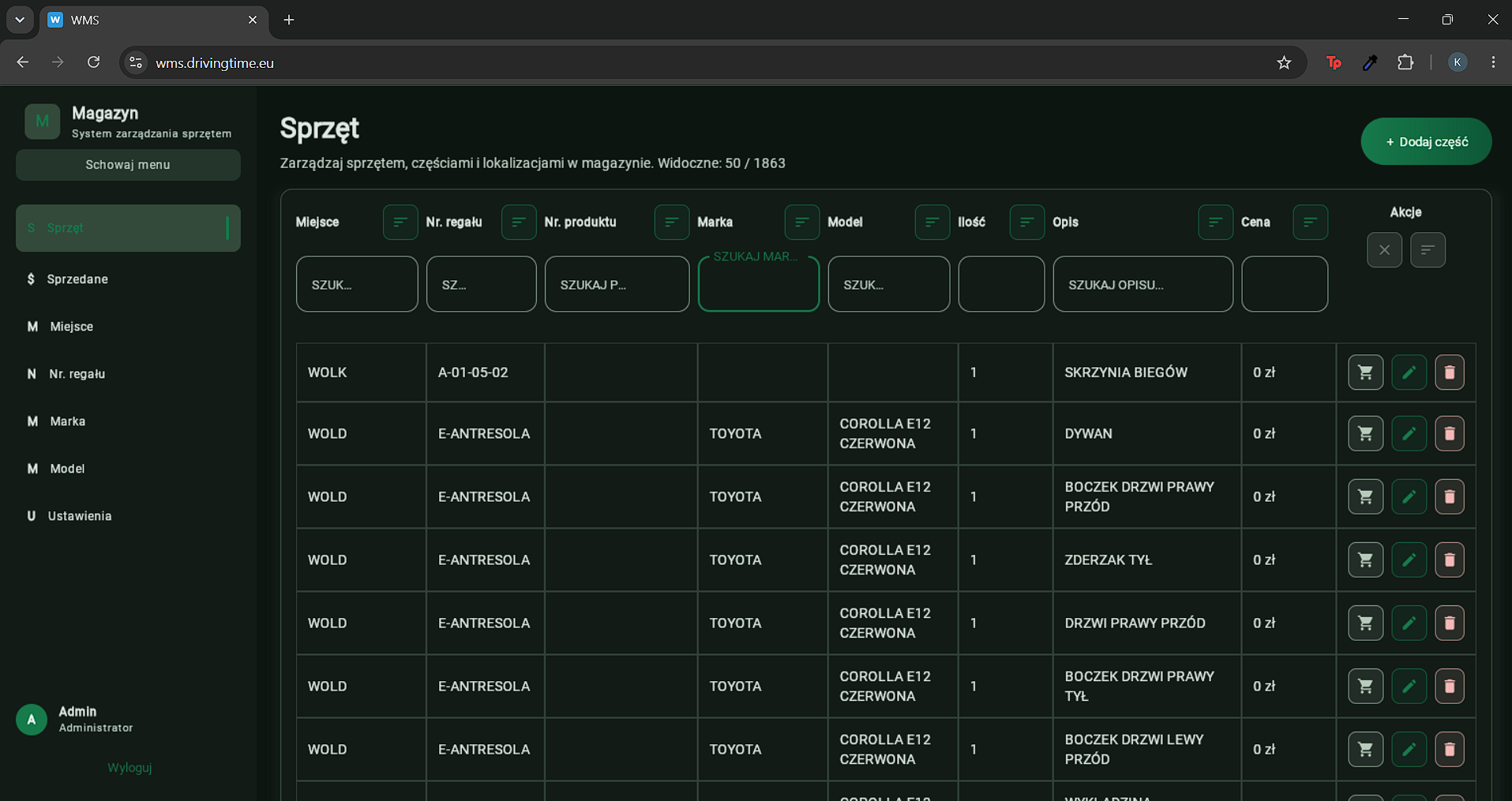Sort by Nr. produktu column
This screenshot has width=1512, height=801.
pos(672,223)
